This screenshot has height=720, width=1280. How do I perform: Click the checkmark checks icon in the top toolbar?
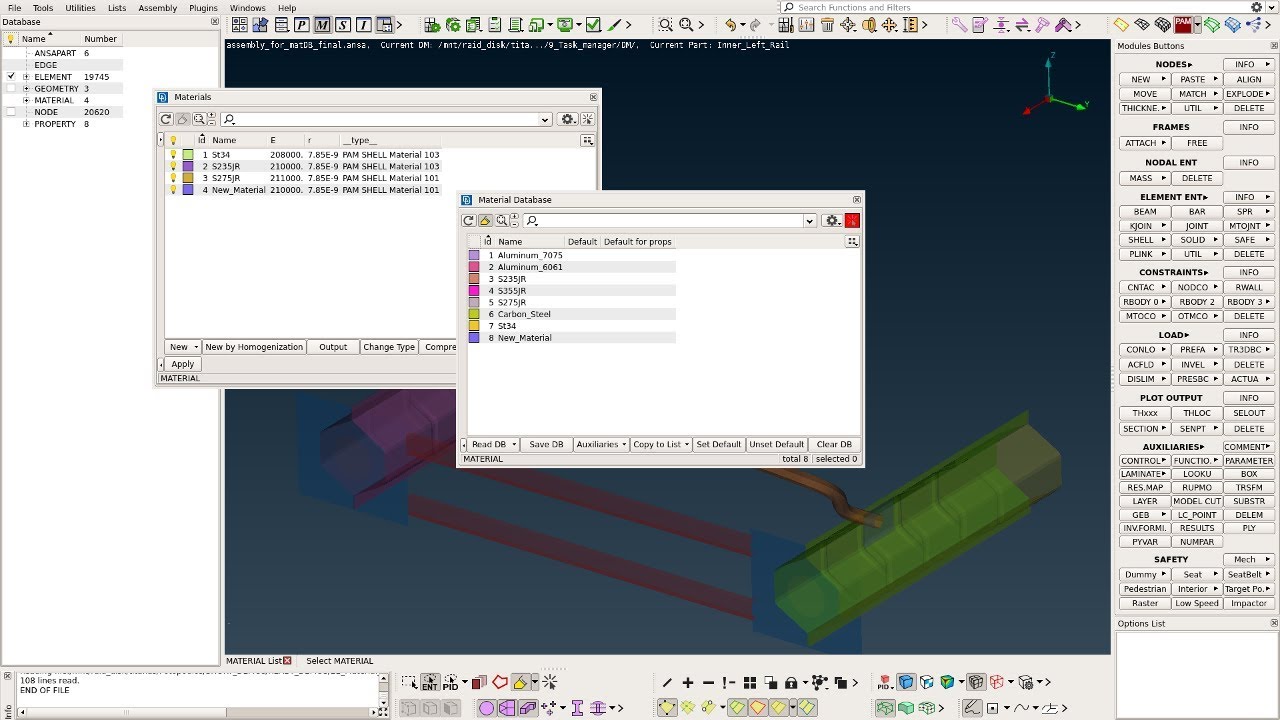(x=593, y=25)
